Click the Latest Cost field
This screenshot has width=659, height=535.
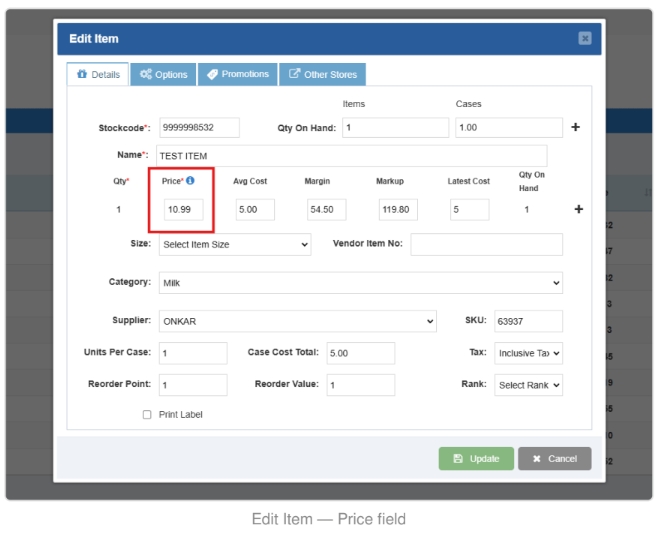469,209
